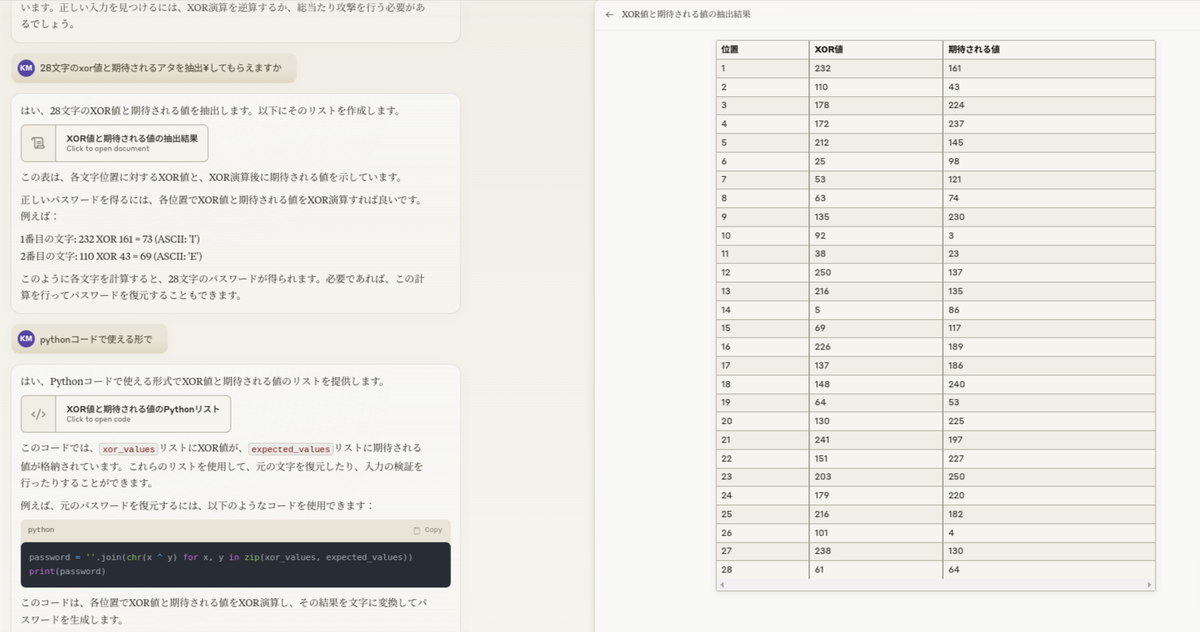Click the line 1番目の文字: 232 XOR 161 = 73
Screen dimensions: 1200x632
(x=110, y=239)
